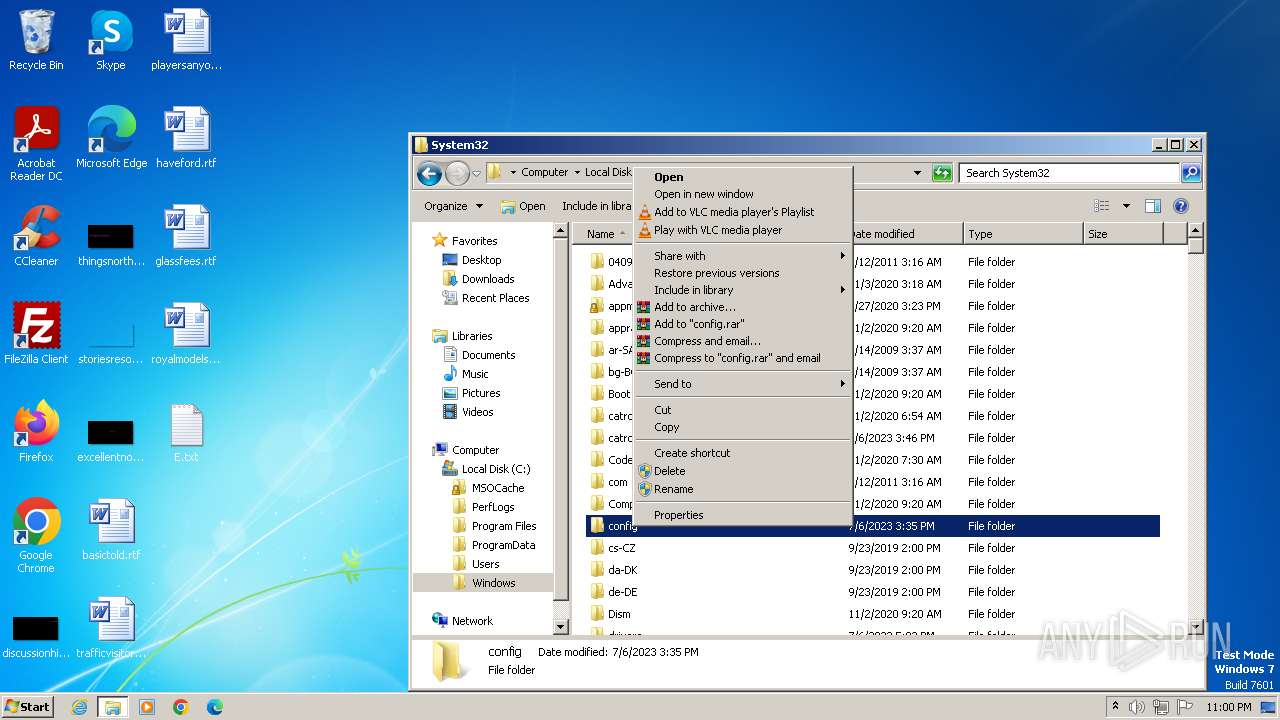Select Add to "config.rar"
This screenshot has width=1280, height=720.
[742, 324]
